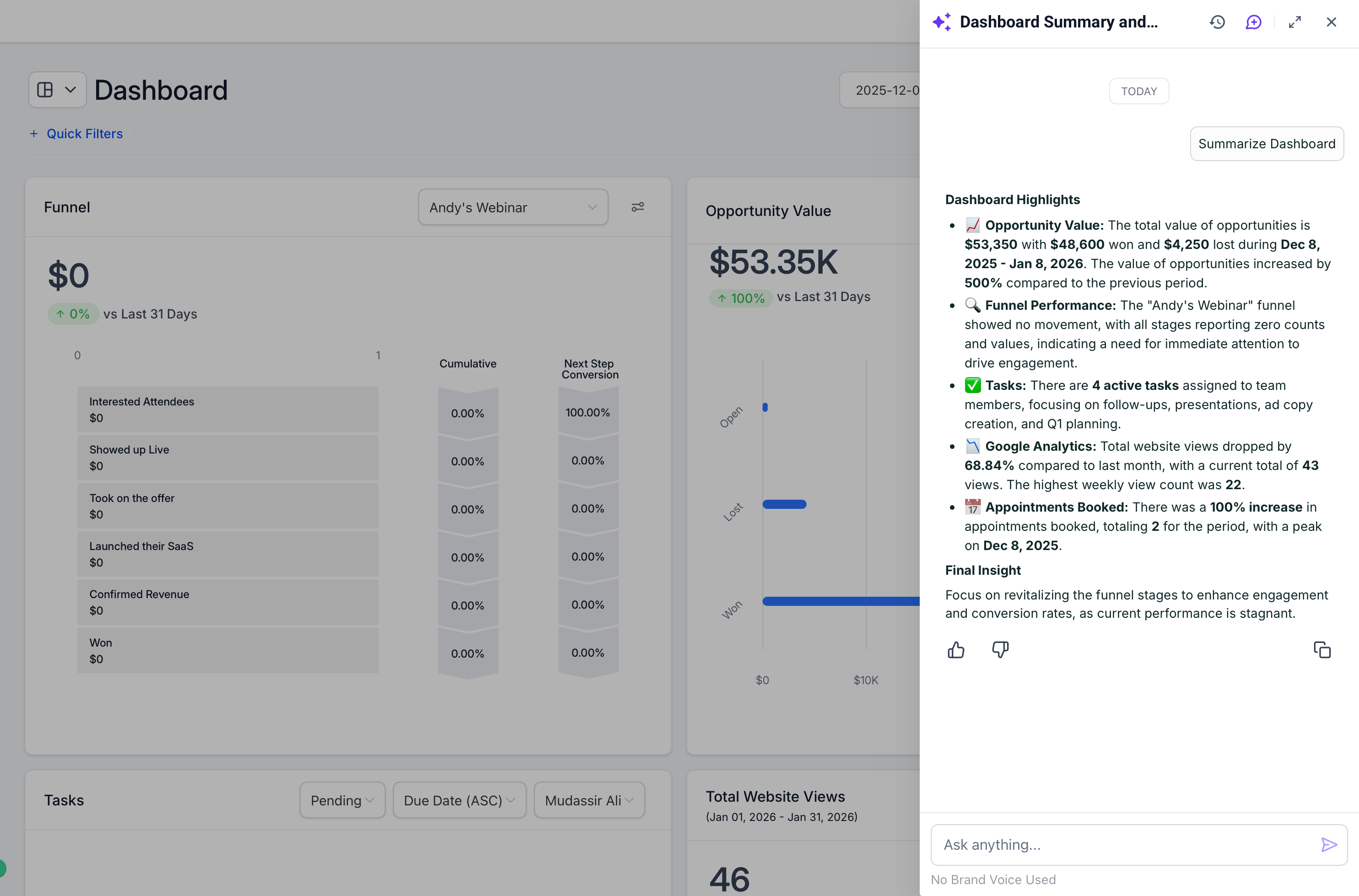
Task: Open the dashboard layout switcher dropdown
Action: click(57, 90)
